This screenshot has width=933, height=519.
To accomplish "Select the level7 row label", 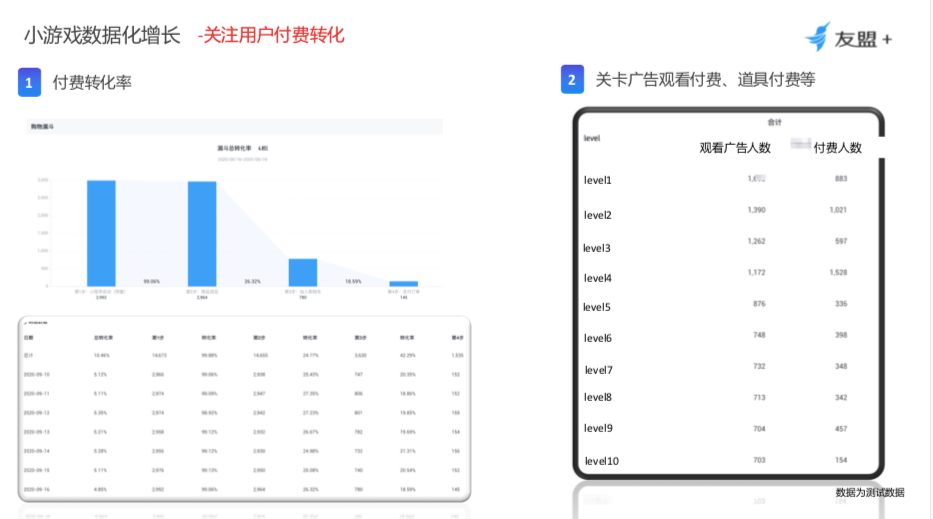I will (599, 370).
